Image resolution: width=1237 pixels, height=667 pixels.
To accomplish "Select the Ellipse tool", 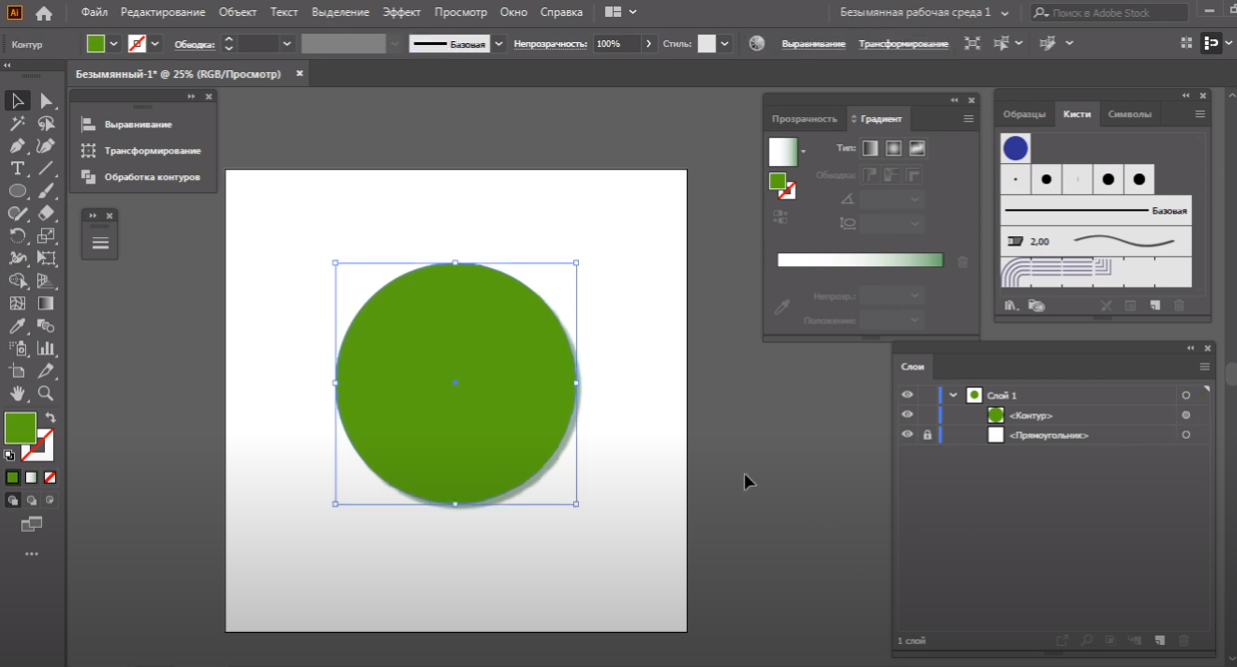I will click(17, 191).
